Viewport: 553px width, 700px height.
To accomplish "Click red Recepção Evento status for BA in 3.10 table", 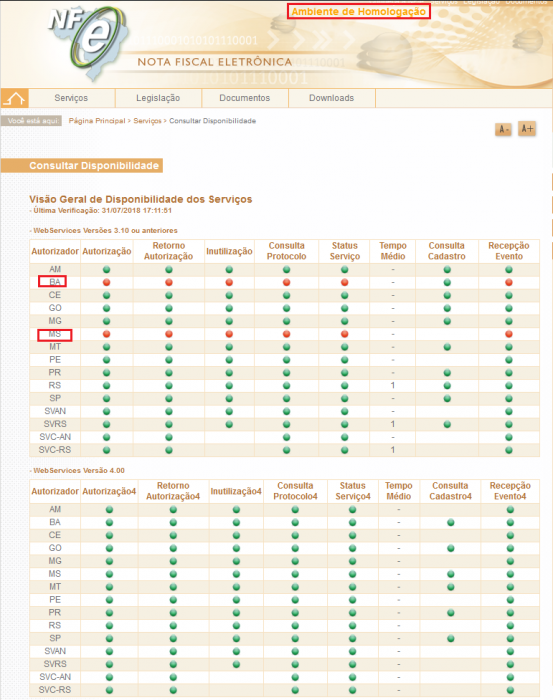I will (x=509, y=283).
